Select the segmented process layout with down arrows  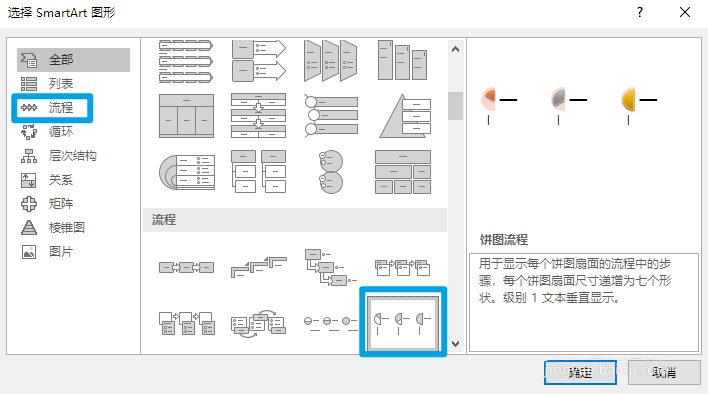[x=258, y=116]
